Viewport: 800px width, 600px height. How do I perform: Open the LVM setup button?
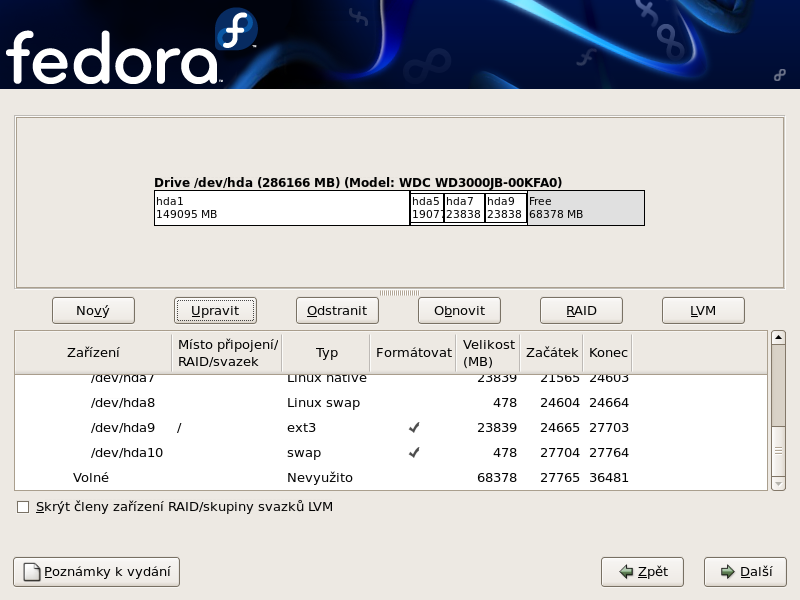coord(703,310)
